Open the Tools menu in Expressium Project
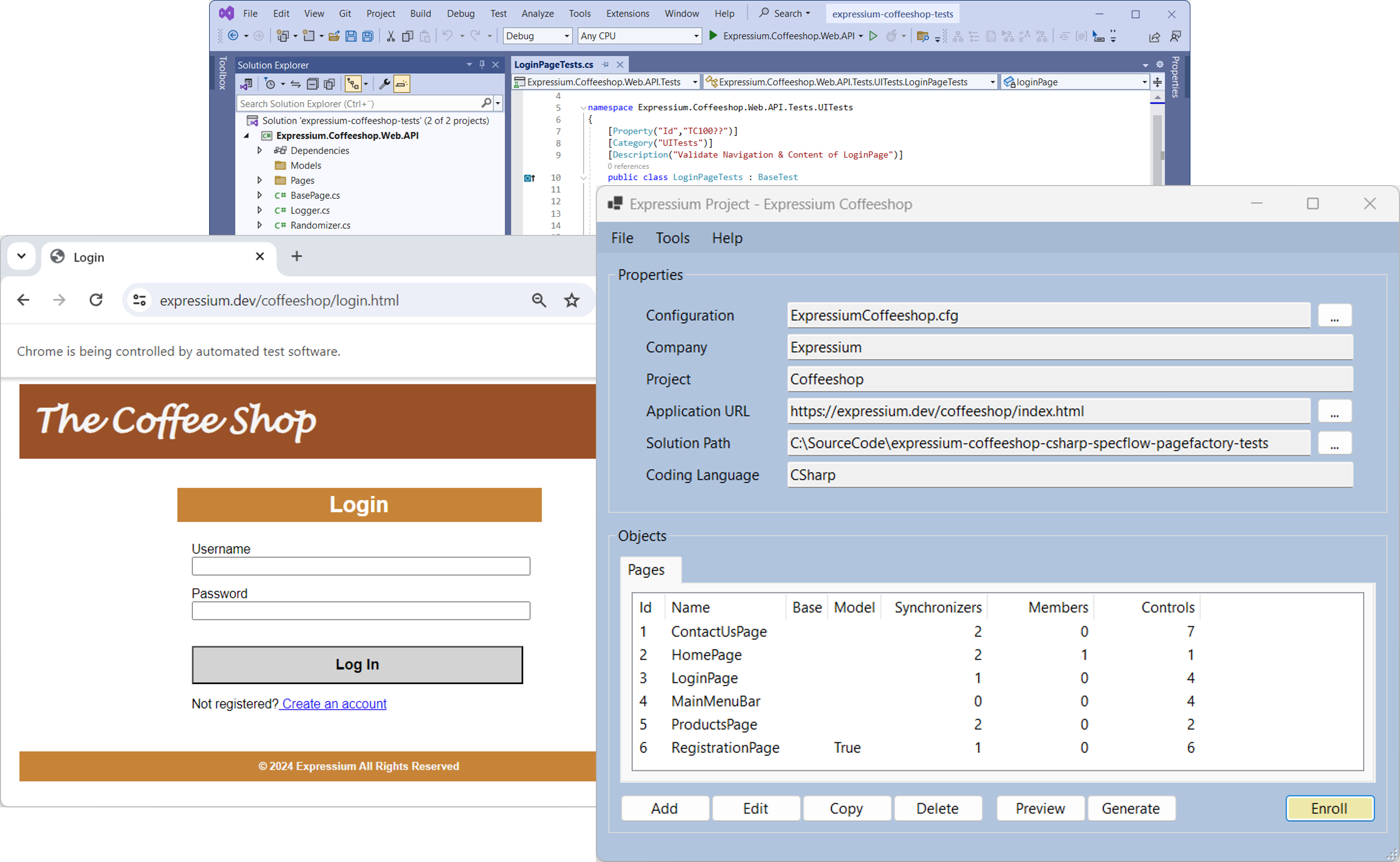This screenshot has height=862, width=1400. [x=672, y=238]
